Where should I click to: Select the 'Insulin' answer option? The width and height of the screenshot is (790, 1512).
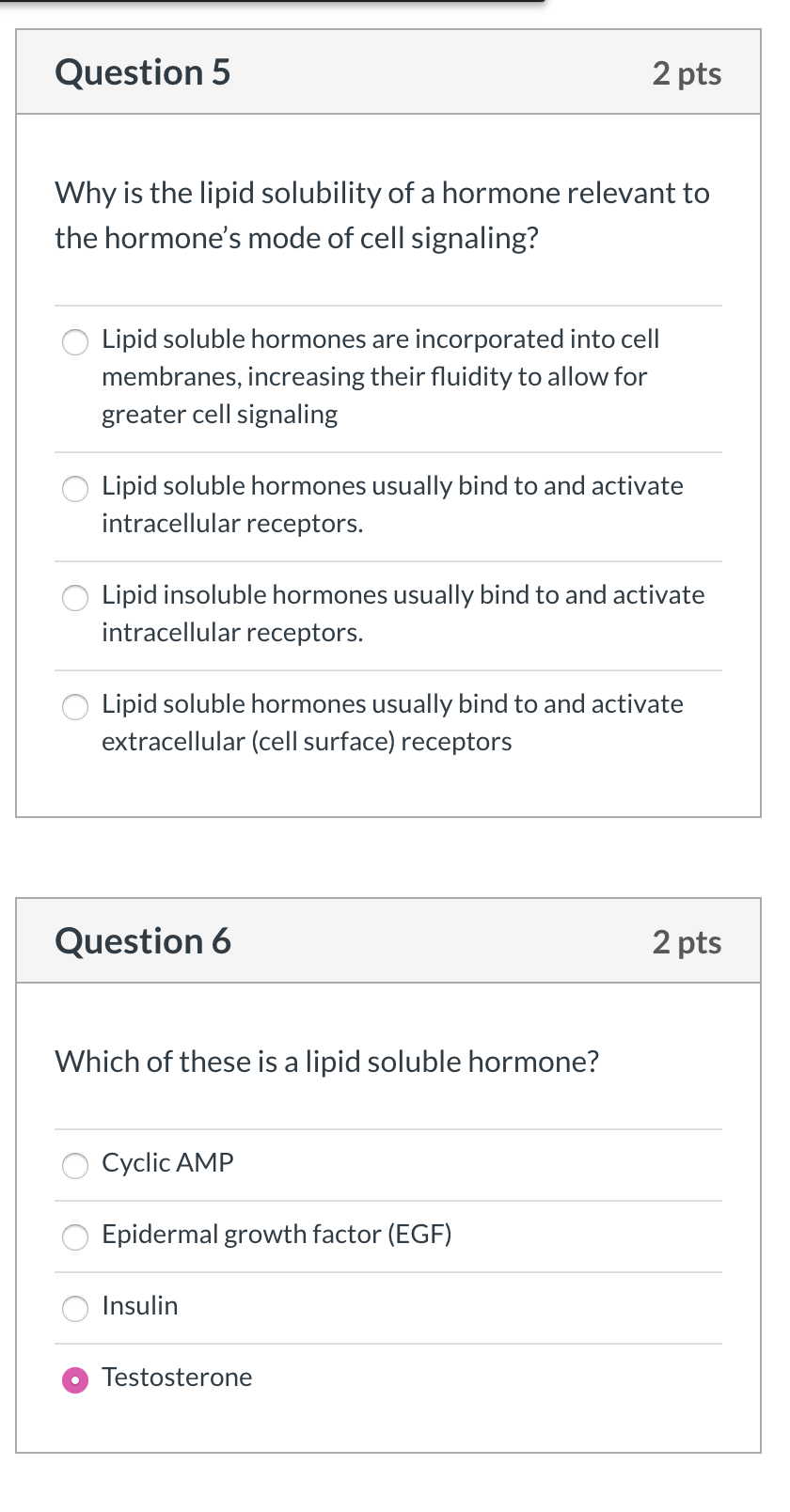(75, 1309)
